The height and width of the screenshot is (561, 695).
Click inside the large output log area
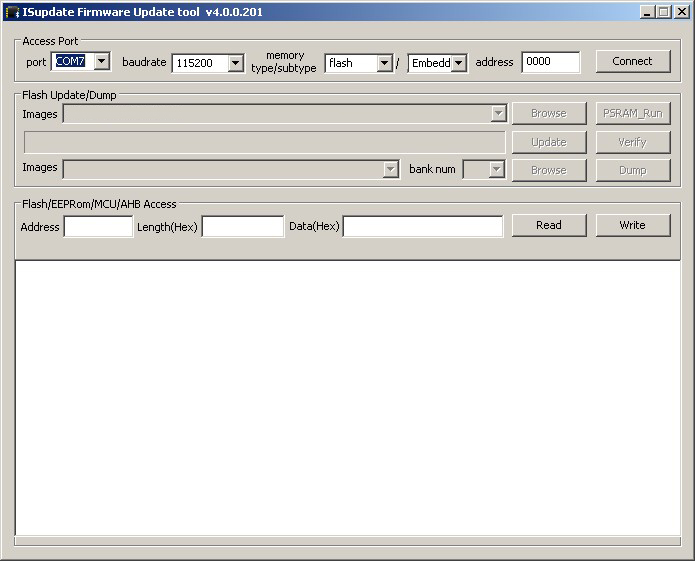(x=347, y=397)
